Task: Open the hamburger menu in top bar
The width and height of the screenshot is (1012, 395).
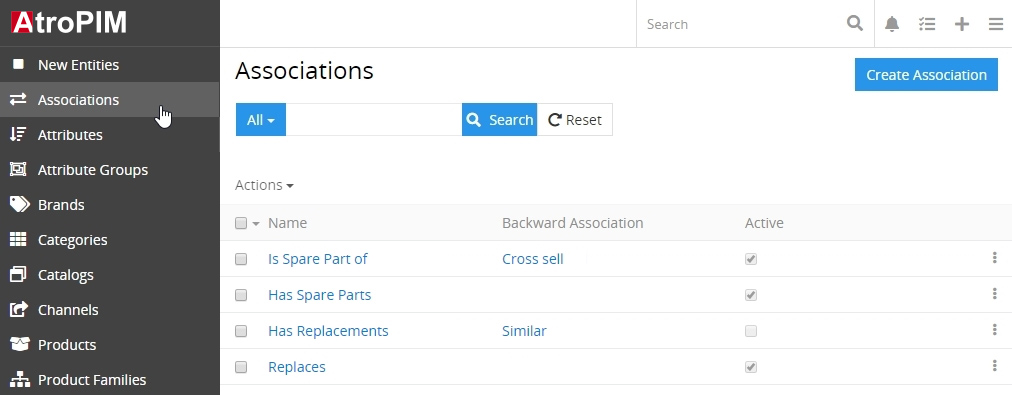Action: 996,25
